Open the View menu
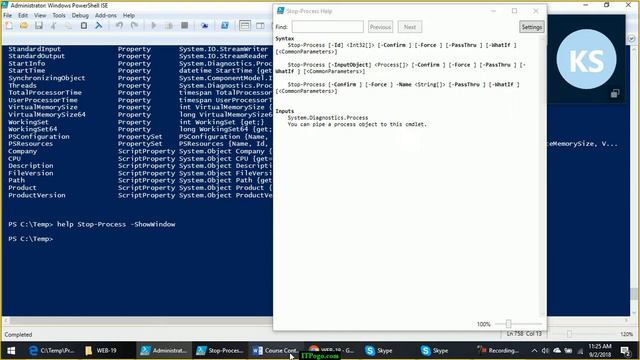This screenshot has width=640, height=360. coord(40,15)
